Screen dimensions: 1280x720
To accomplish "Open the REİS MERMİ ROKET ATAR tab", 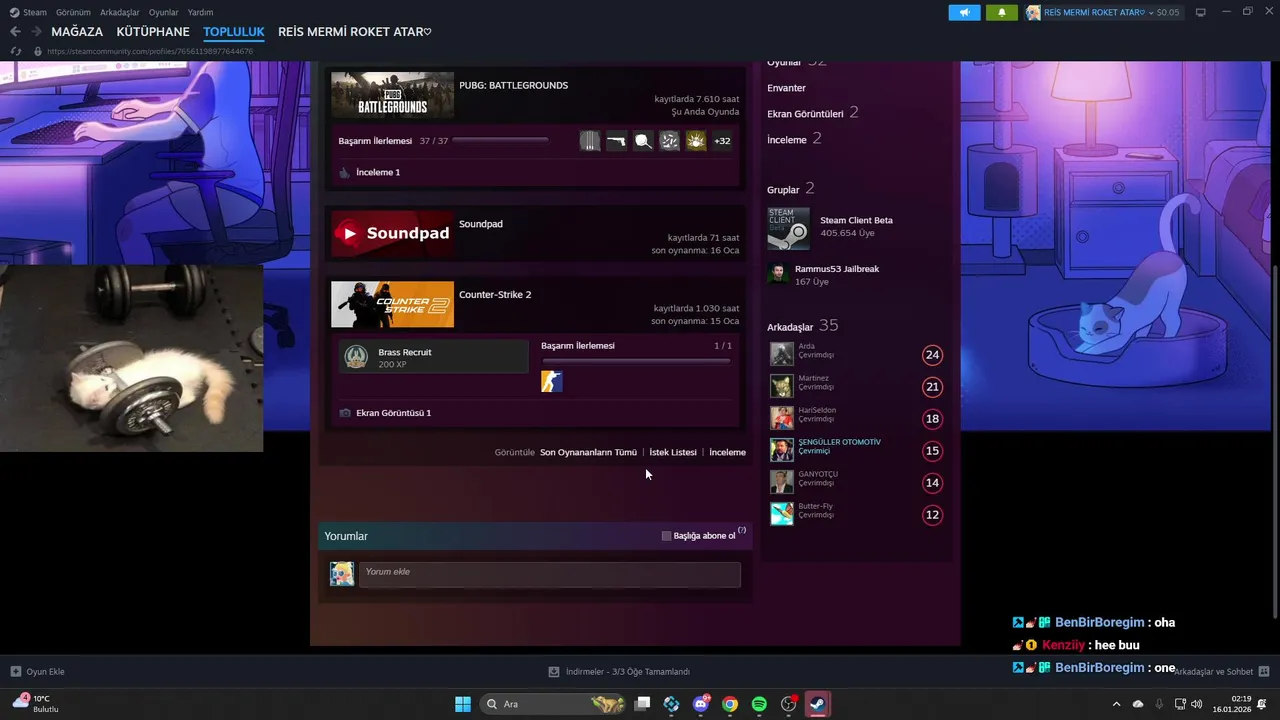I will click(x=355, y=32).
